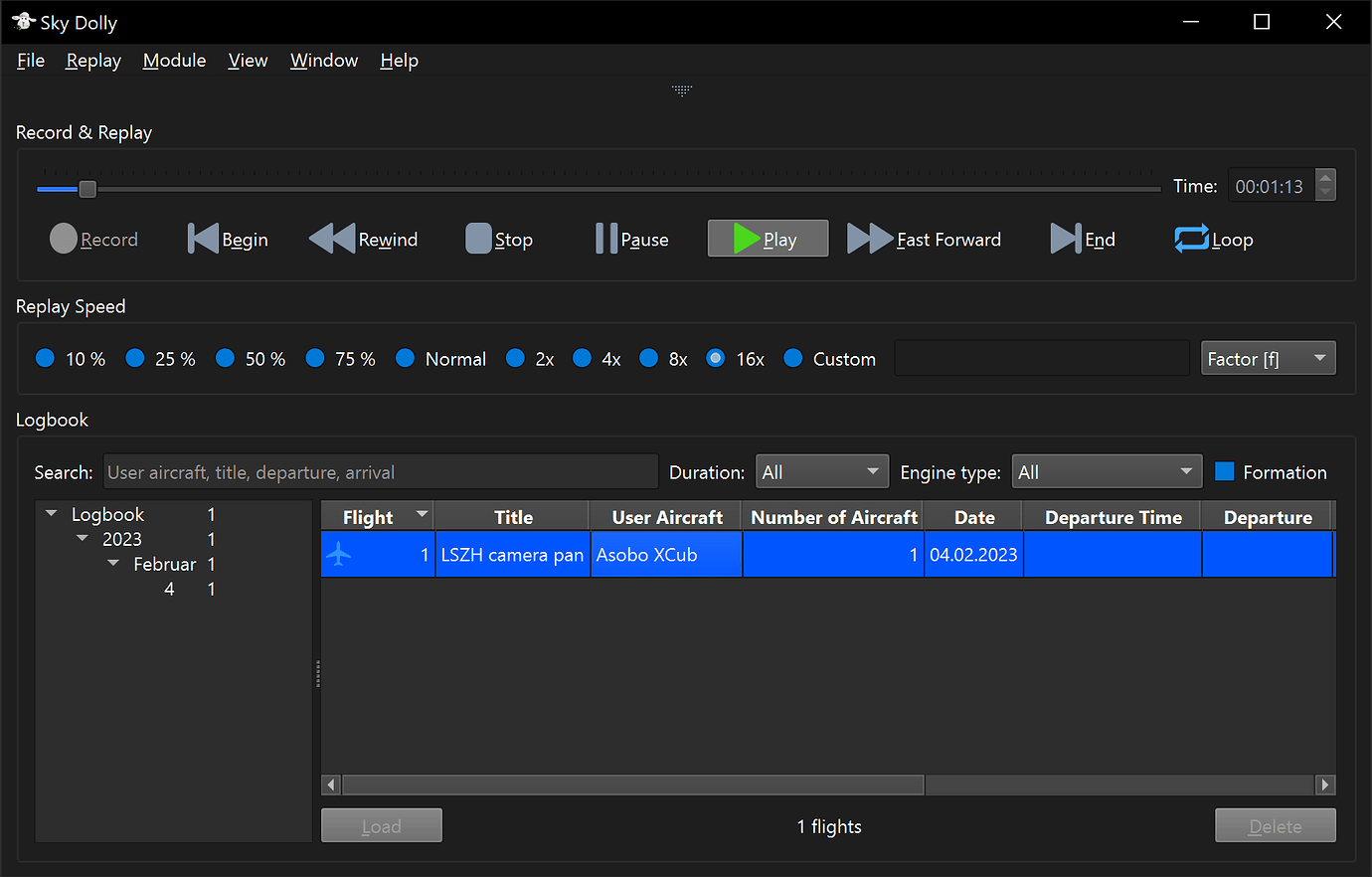The height and width of the screenshot is (877, 1372).
Task: Open the Engine type dropdown
Action: (x=1107, y=470)
